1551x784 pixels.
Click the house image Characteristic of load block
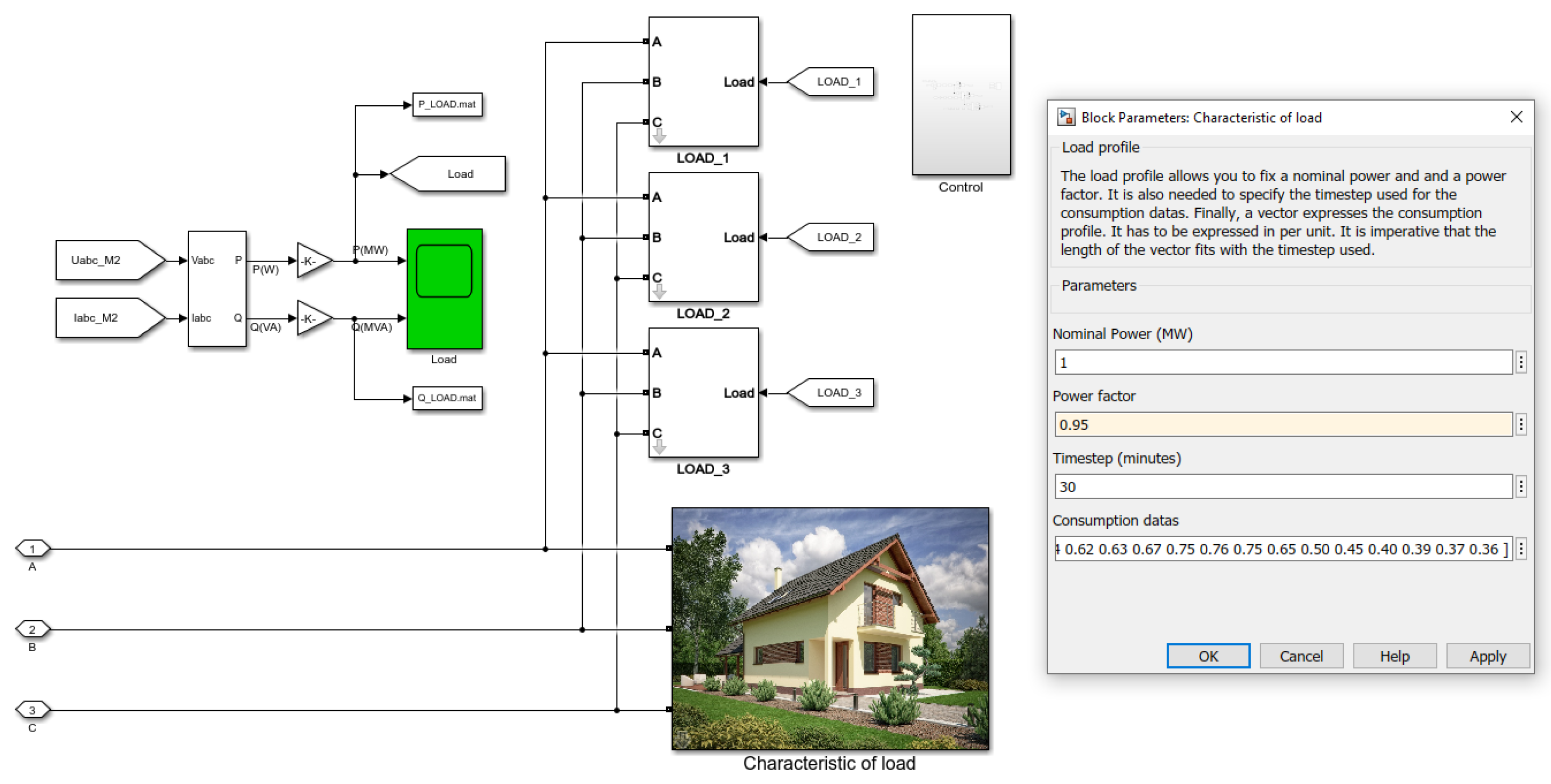tap(830, 628)
